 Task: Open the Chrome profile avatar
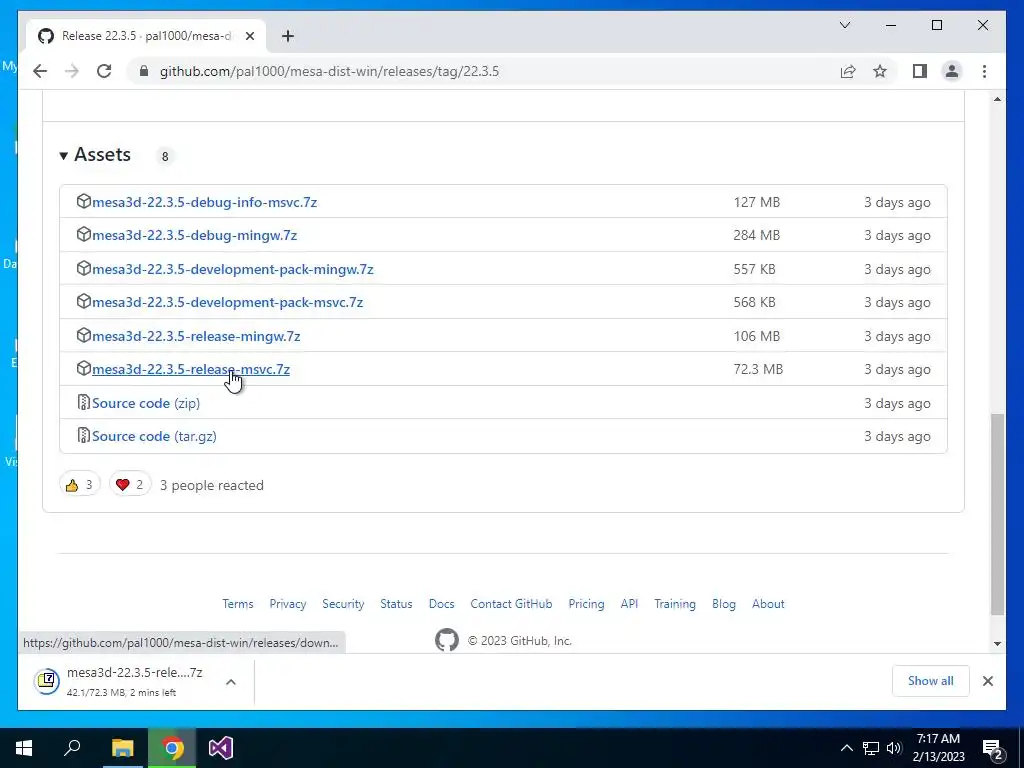click(952, 71)
